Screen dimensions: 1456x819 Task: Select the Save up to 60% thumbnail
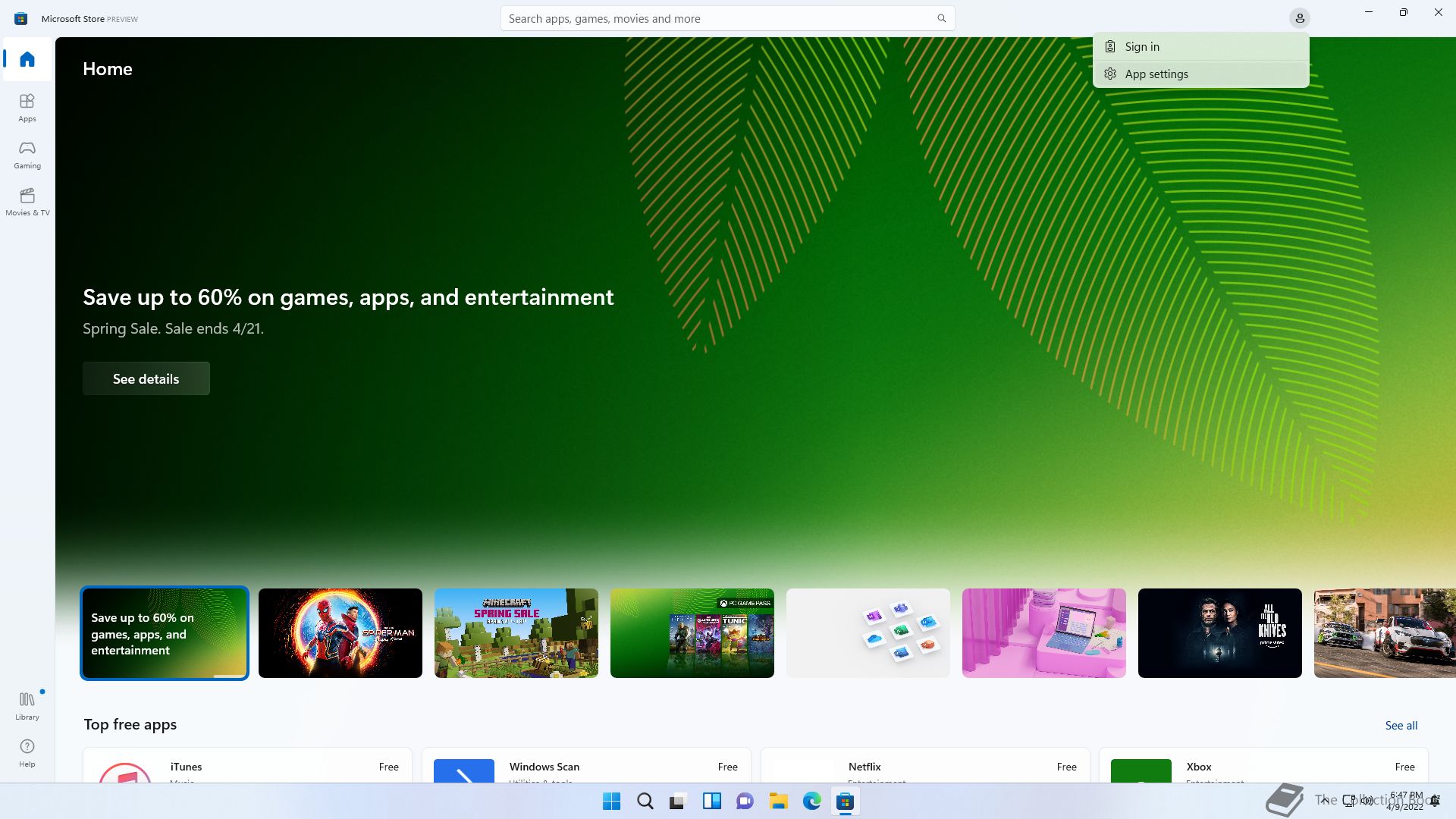click(x=165, y=633)
